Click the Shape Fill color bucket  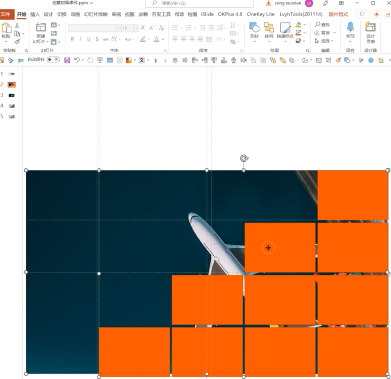(298, 25)
